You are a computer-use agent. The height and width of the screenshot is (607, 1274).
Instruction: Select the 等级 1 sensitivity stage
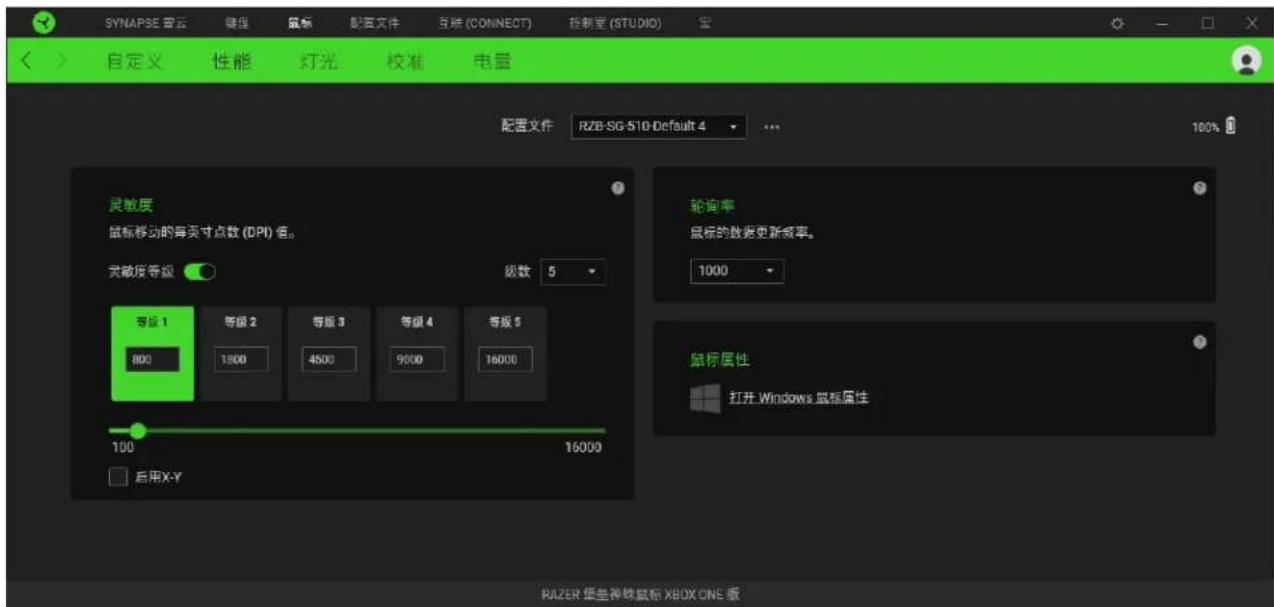click(152, 354)
